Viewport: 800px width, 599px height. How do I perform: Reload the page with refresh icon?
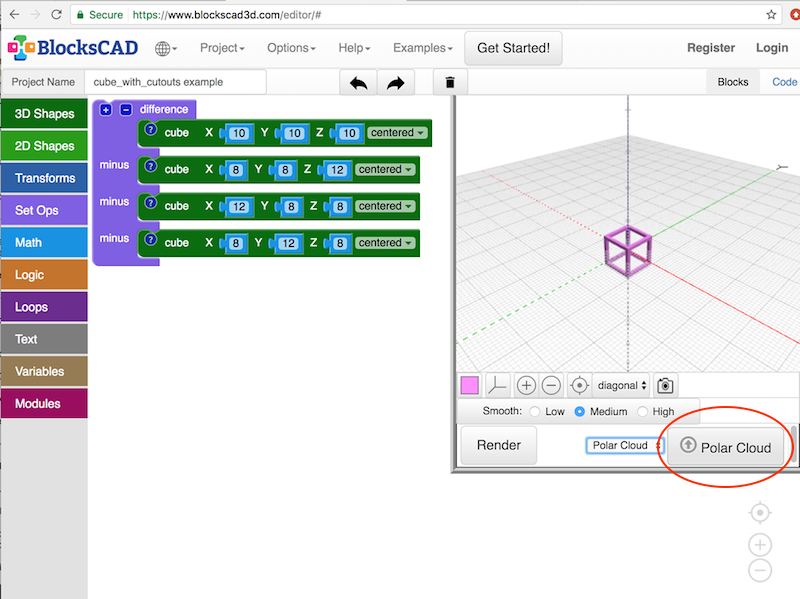pos(57,14)
